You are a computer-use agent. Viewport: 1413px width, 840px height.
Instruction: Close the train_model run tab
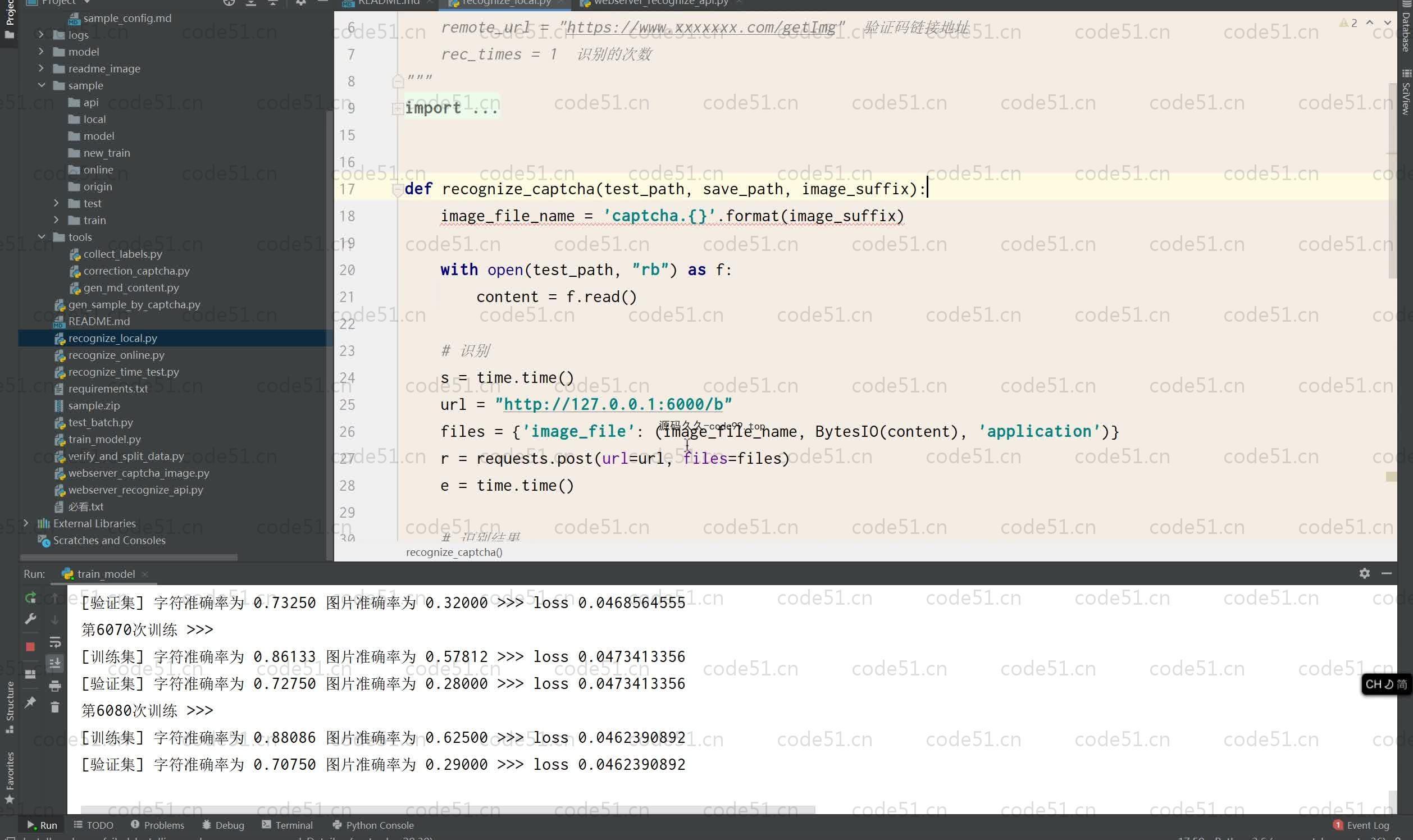[x=145, y=574]
